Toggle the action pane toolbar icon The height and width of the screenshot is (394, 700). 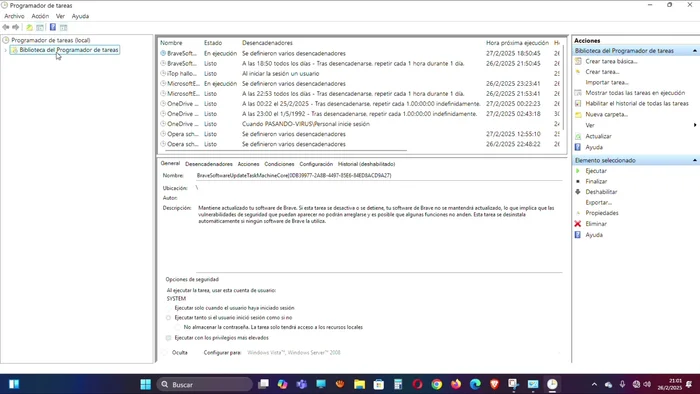coord(63,27)
